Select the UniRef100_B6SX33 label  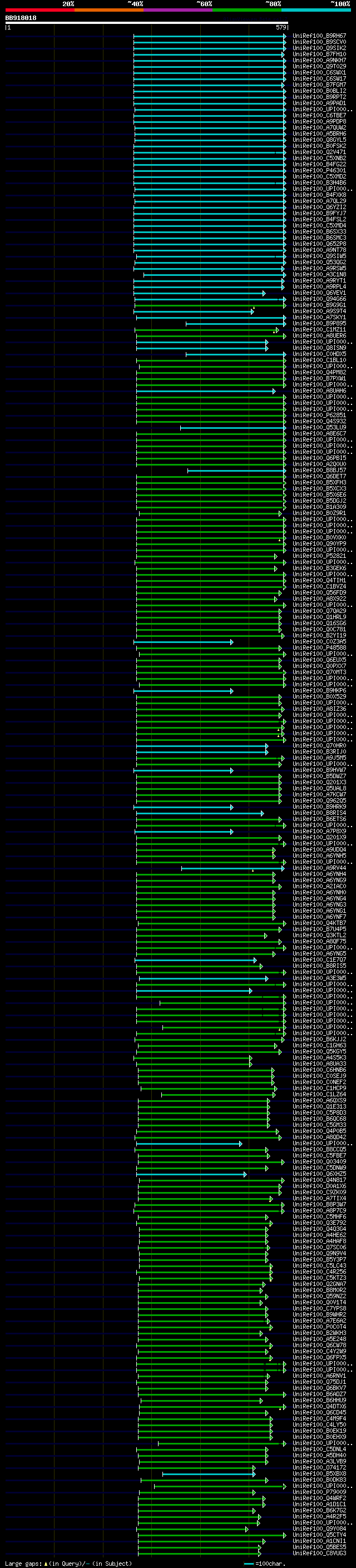[x=319, y=231]
